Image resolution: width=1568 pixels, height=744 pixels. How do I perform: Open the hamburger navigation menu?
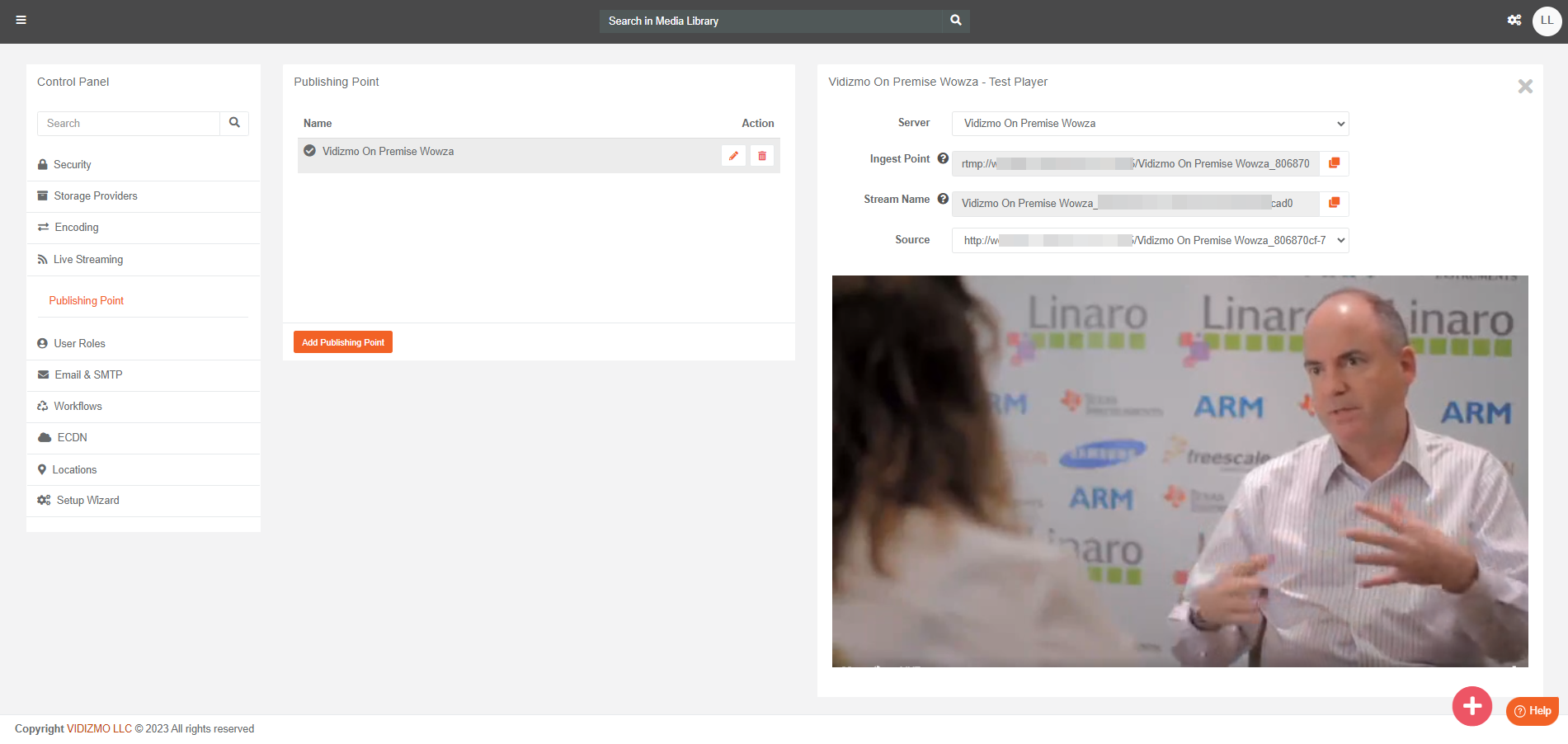(21, 21)
